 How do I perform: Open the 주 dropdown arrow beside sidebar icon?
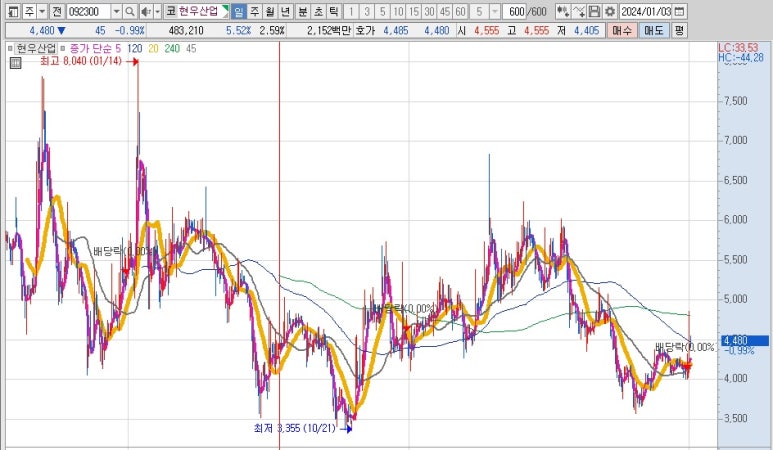[42, 11]
